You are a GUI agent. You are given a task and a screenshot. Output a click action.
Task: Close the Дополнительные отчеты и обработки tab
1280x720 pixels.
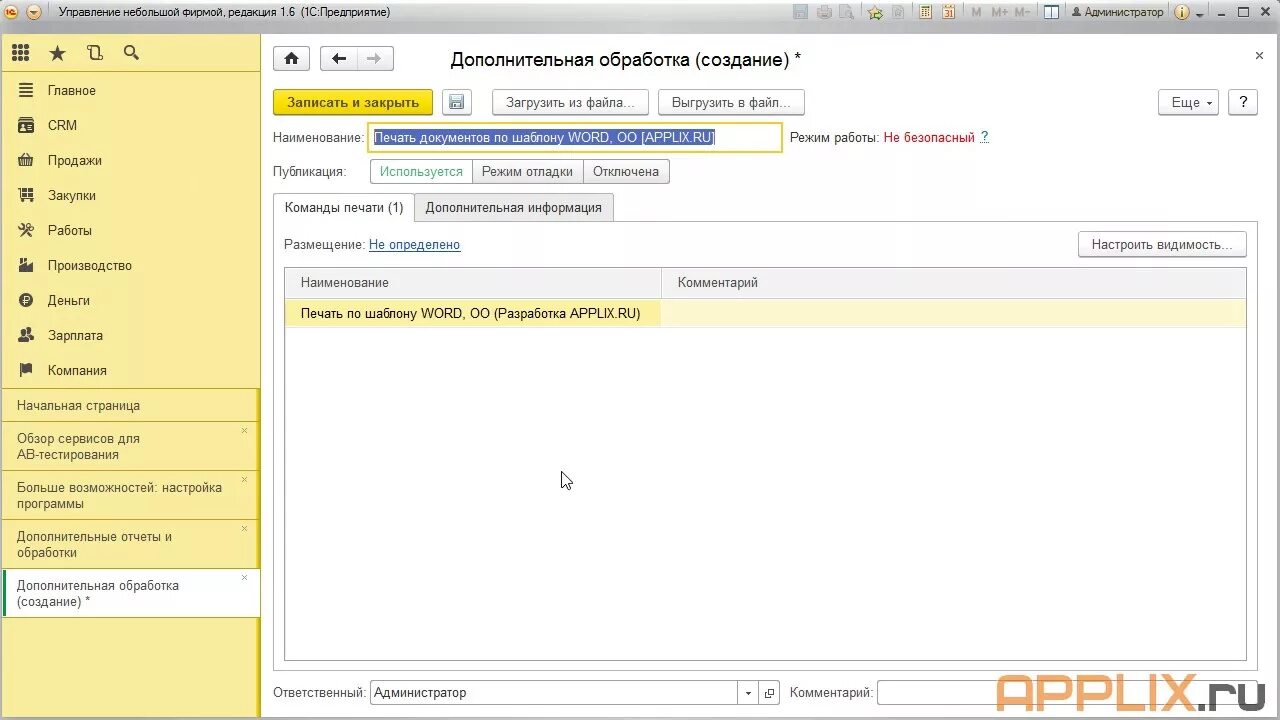tap(244, 529)
